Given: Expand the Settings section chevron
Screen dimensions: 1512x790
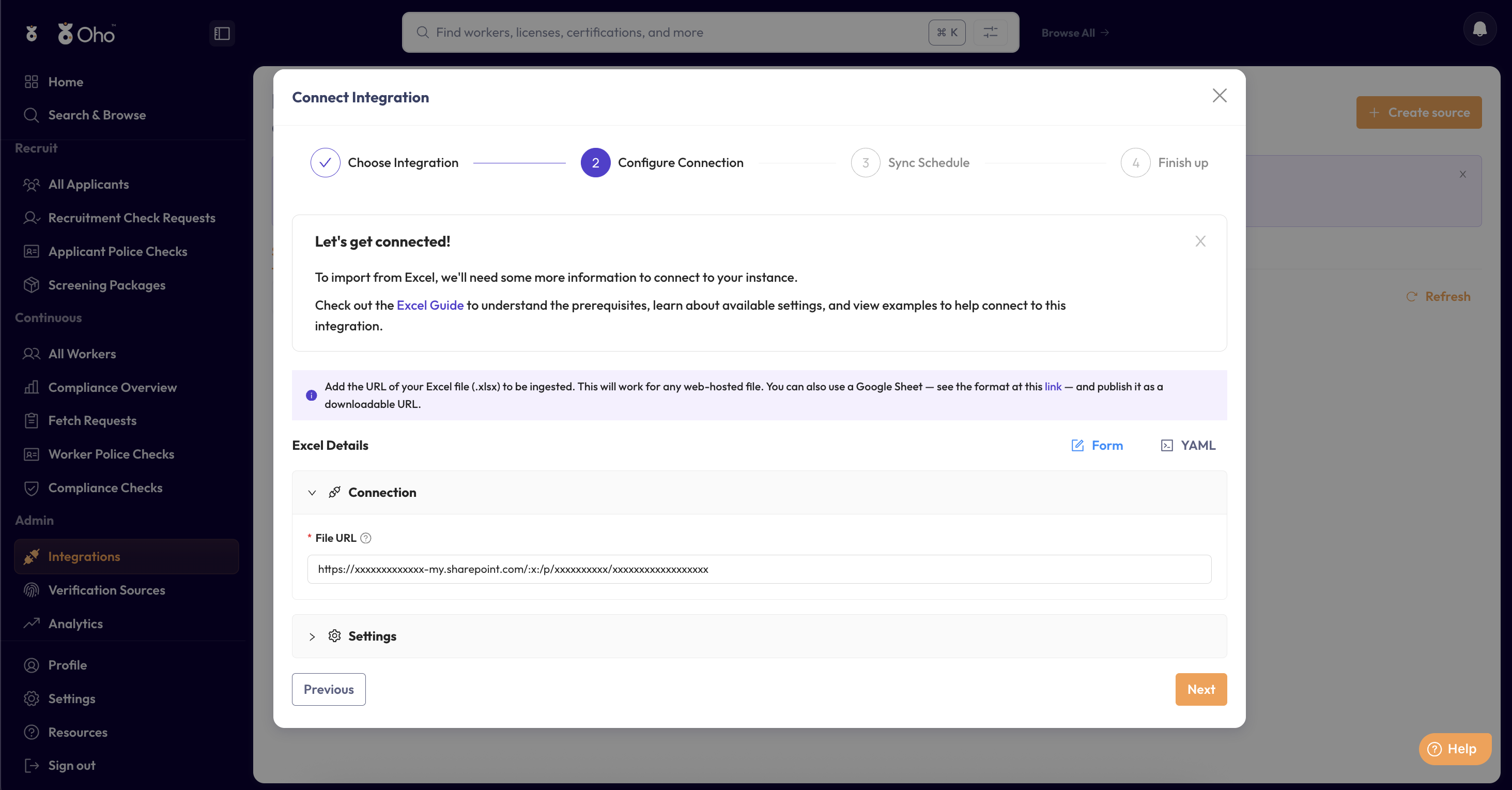Looking at the screenshot, I should [x=312, y=636].
